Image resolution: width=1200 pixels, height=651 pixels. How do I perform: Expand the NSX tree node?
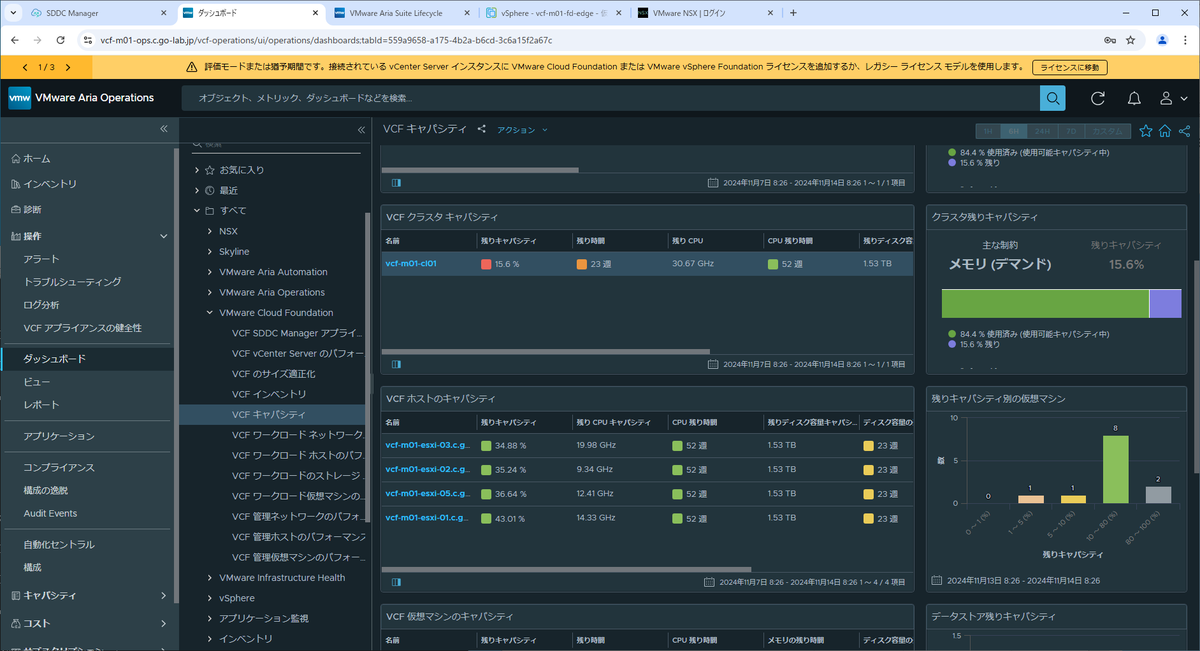pos(209,231)
